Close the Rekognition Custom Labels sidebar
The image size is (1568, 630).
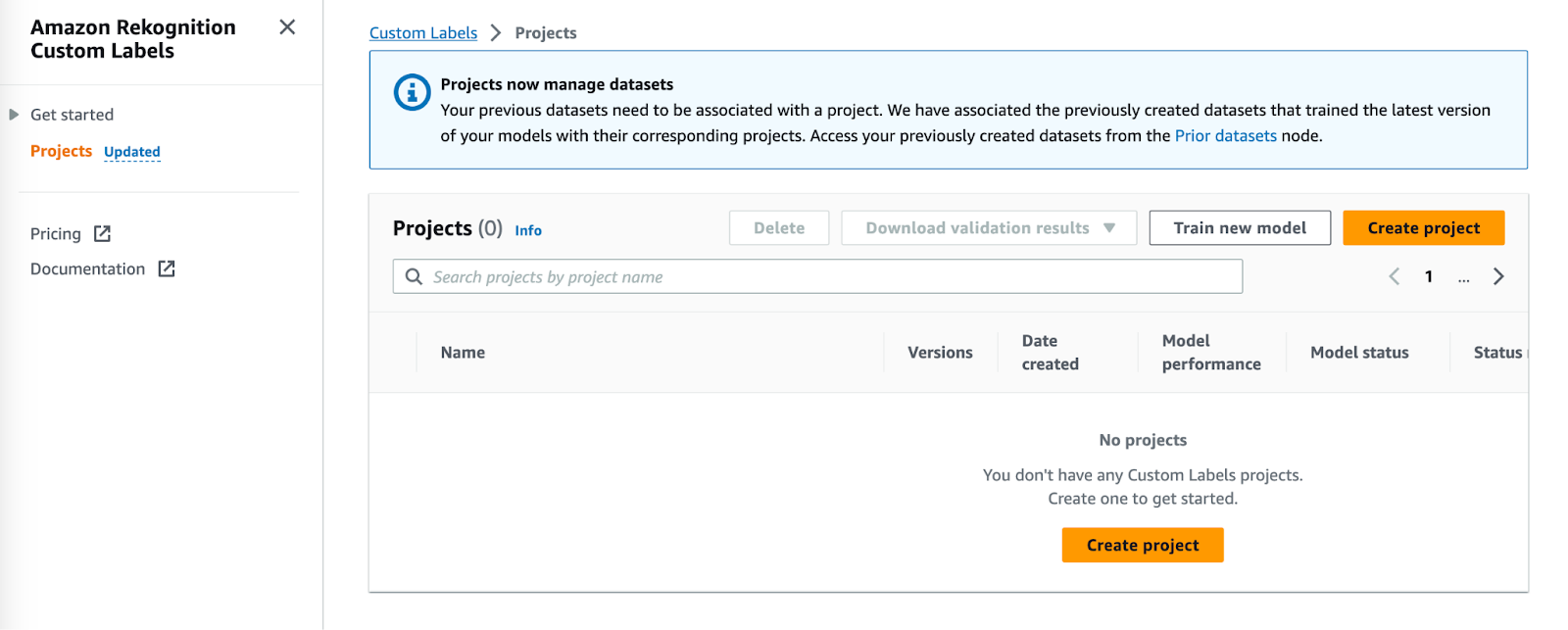(287, 27)
